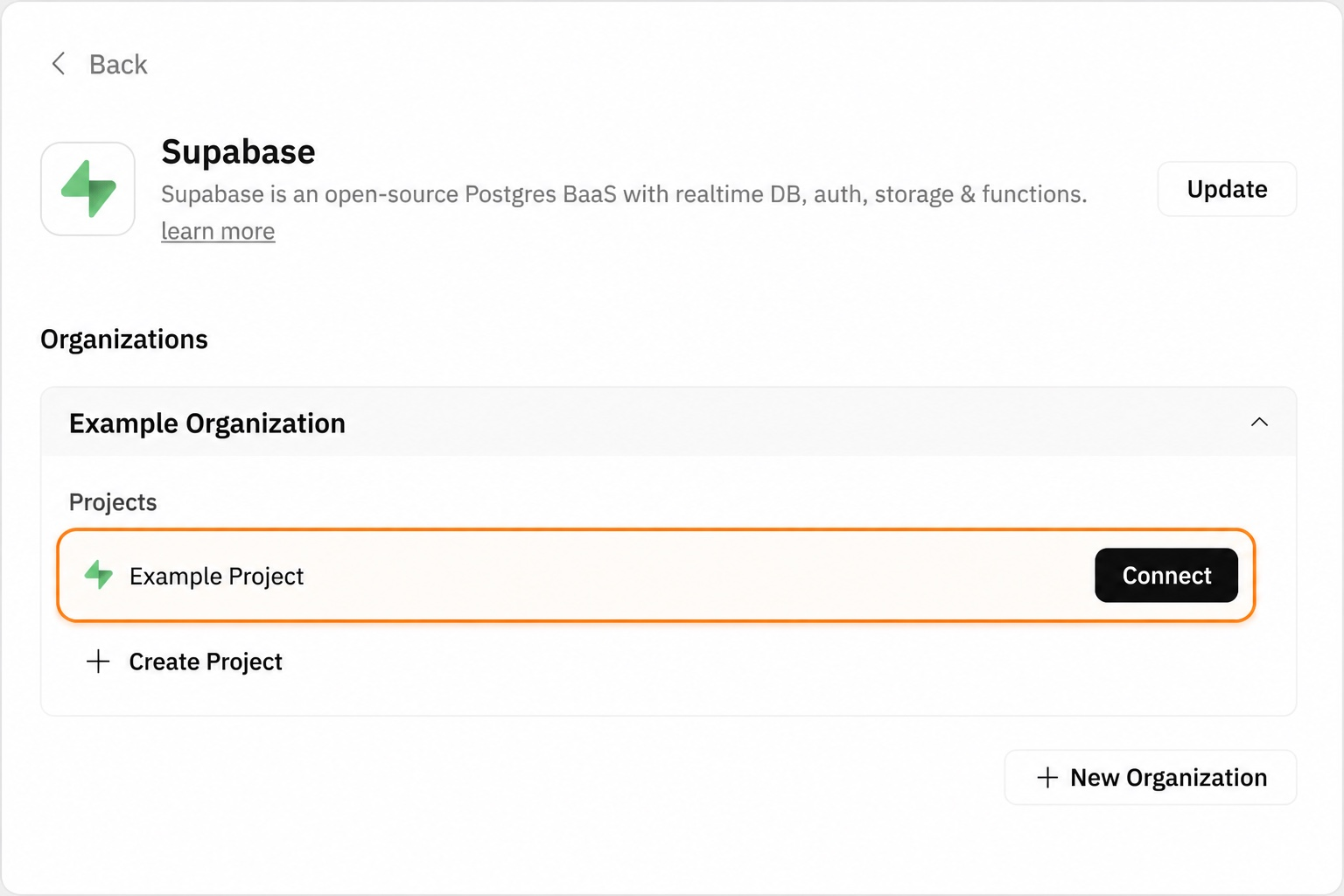
Task: Click the Organizations section heading
Action: pyautogui.click(x=124, y=339)
